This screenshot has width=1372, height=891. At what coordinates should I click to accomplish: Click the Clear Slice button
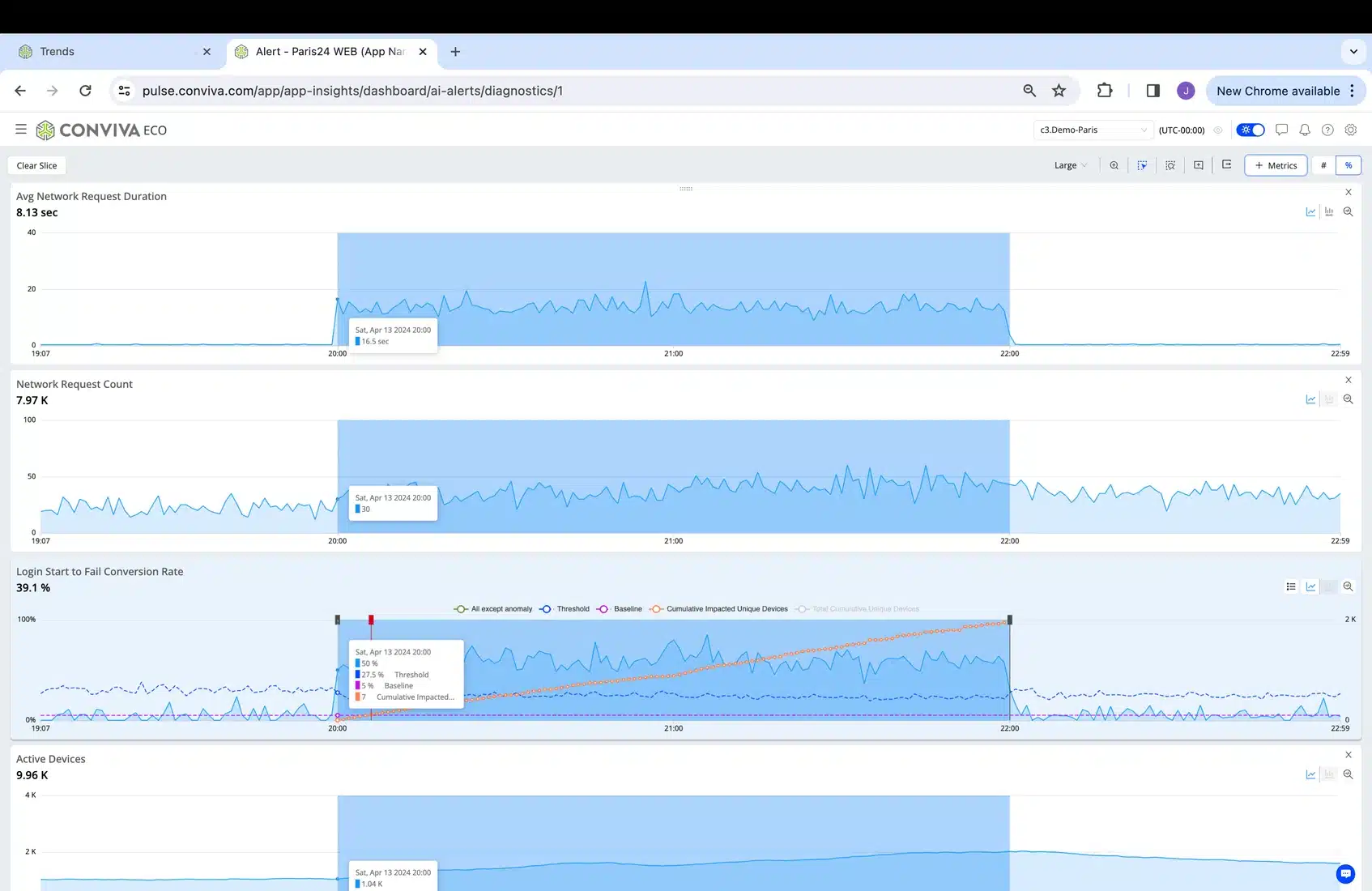click(x=37, y=165)
